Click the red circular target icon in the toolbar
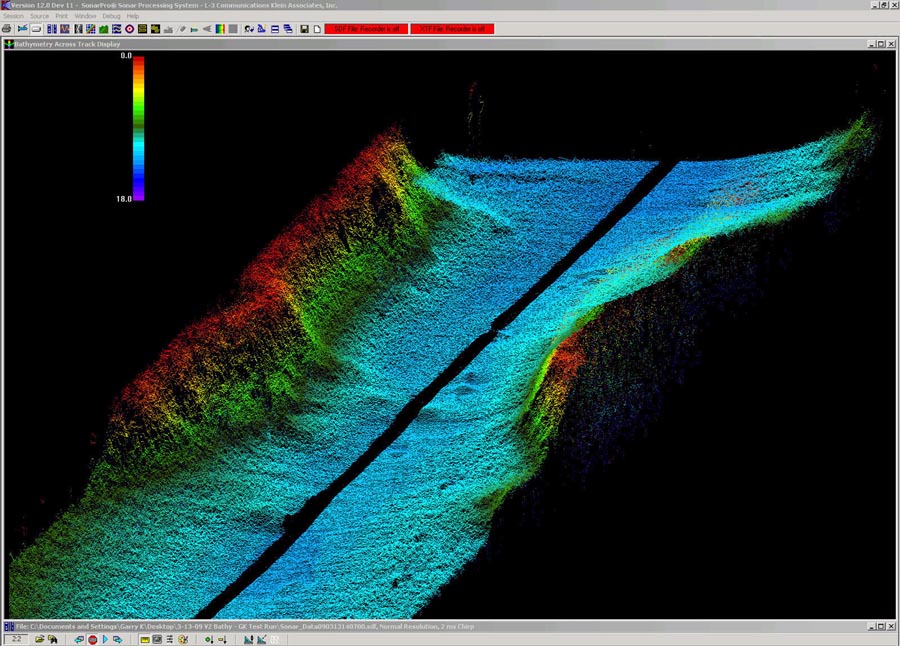 [129, 29]
